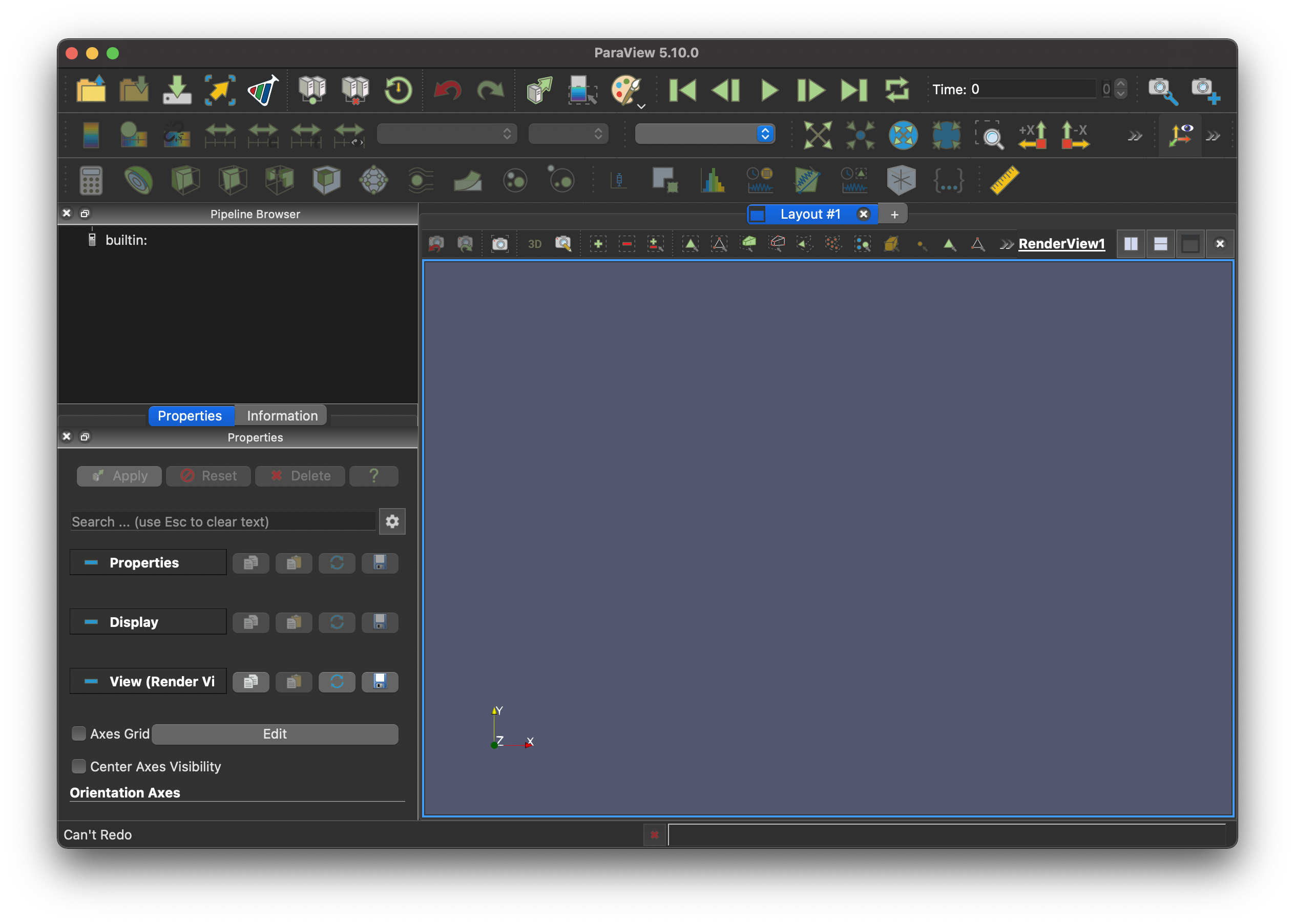
Task: Click the Capture Screenshot camera icon
Action: (x=499, y=244)
